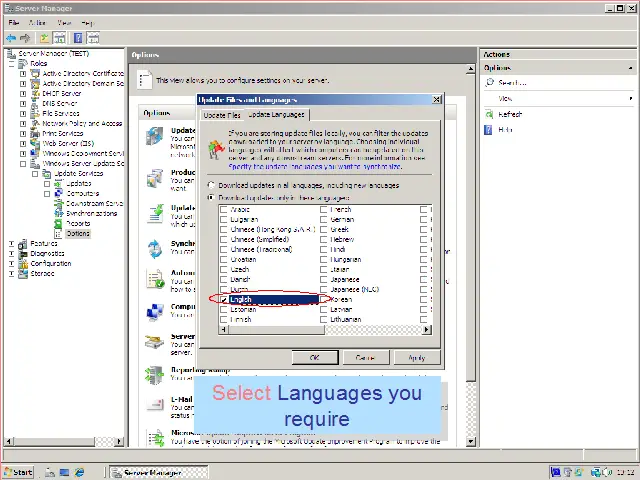Open the Action menu

37,22
